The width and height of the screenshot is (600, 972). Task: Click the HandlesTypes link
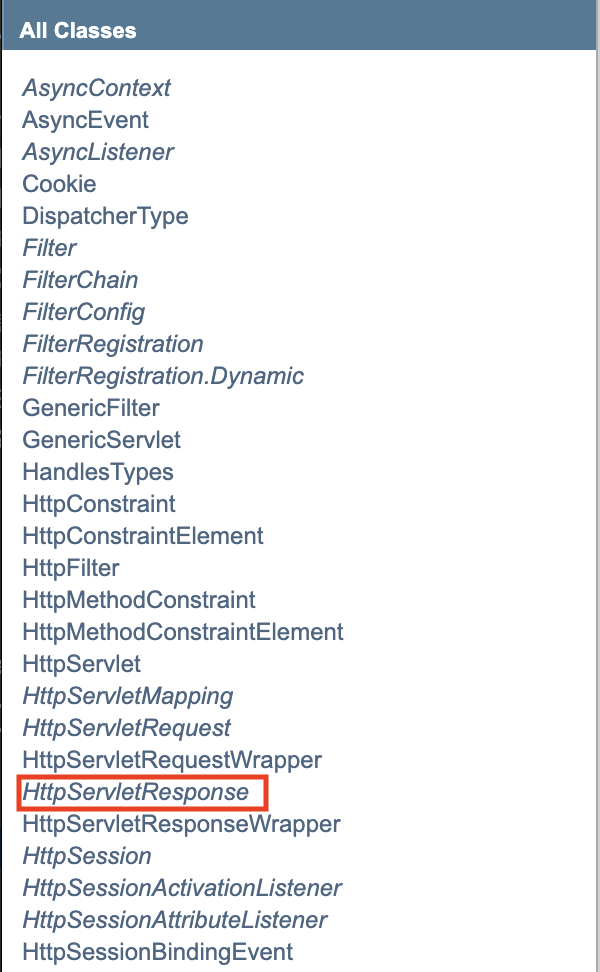(97, 472)
